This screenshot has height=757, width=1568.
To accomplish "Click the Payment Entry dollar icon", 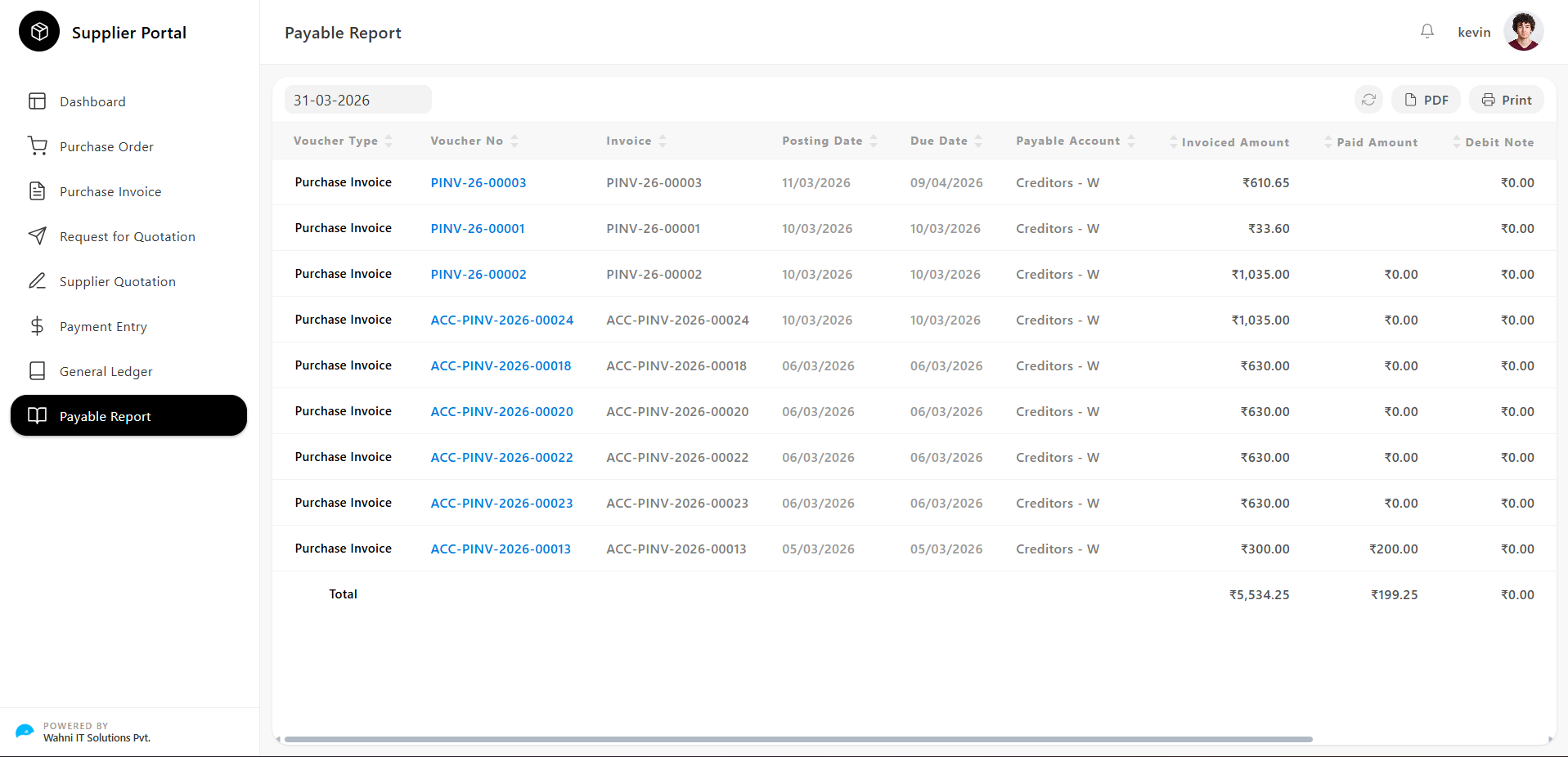I will click(38, 326).
